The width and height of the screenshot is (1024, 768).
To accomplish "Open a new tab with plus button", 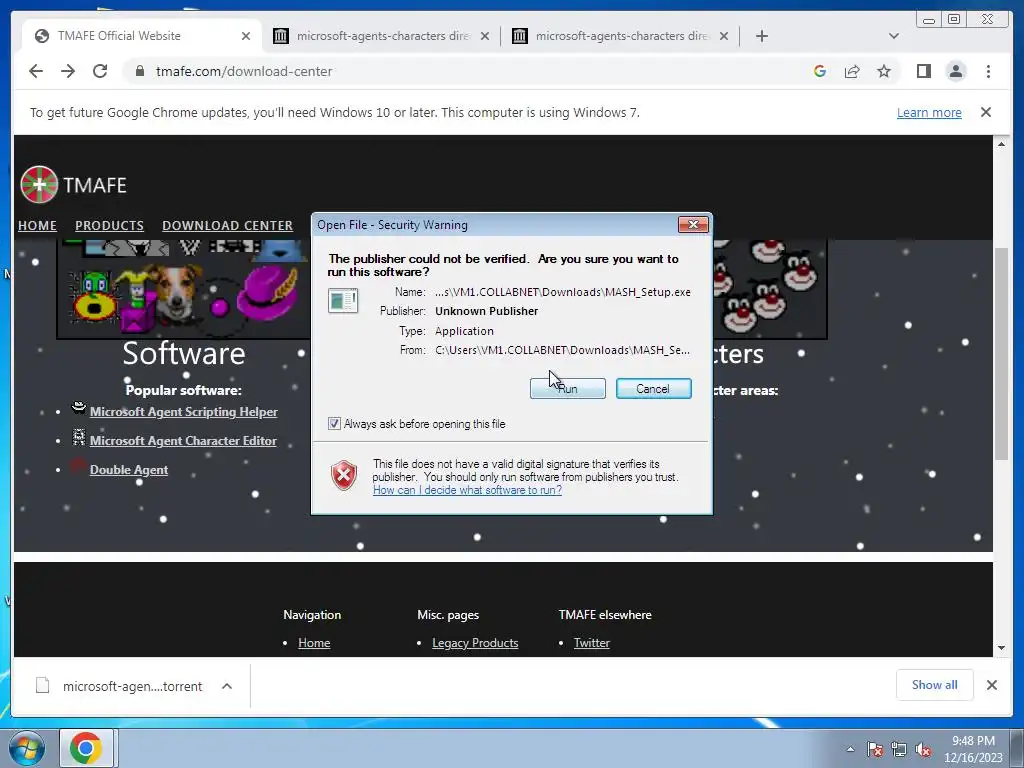I will pyautogui.click(x=761, y=36).
